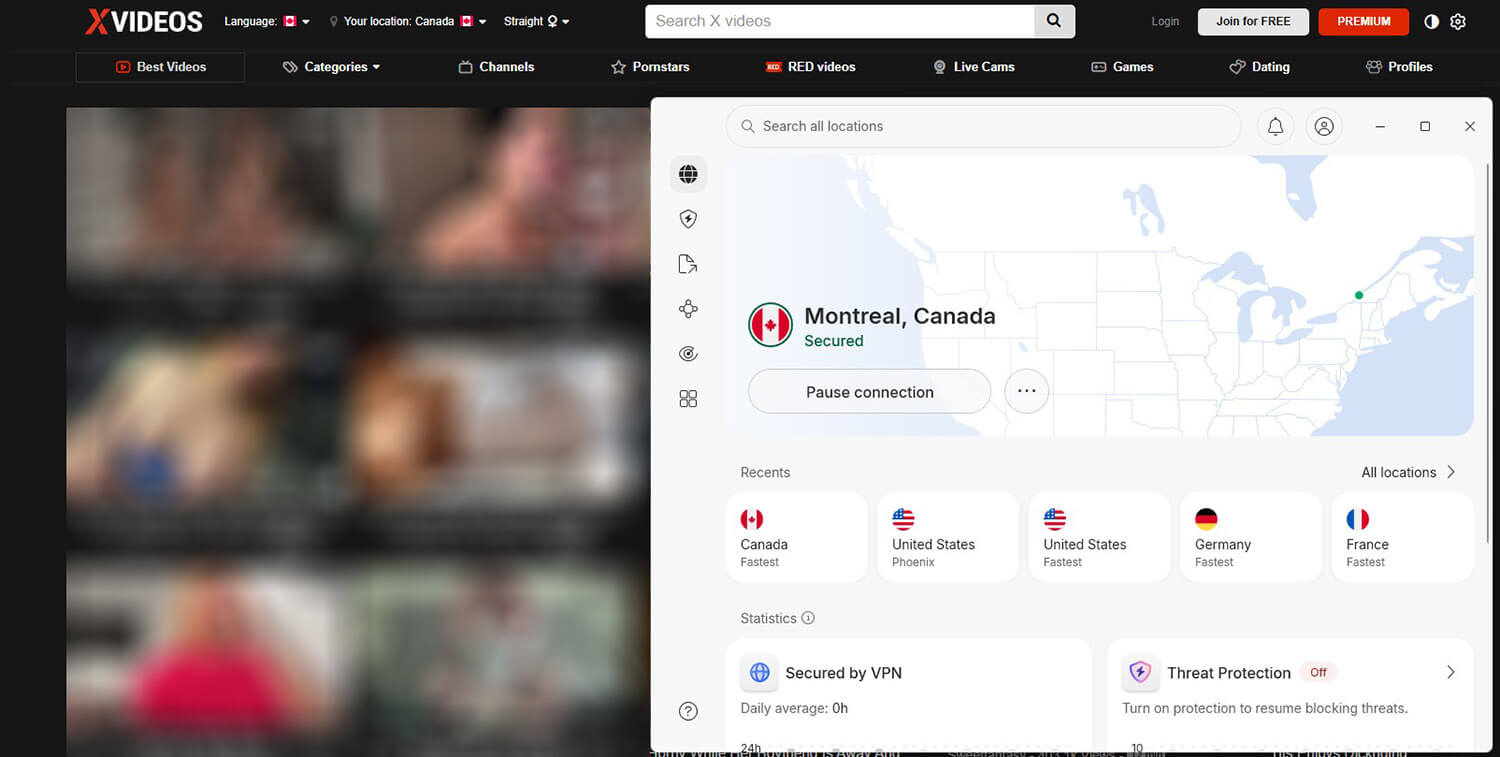Click the Montreal green server dot on map
Screen dimensions: 1500x757
click(x=1358, y=295)
